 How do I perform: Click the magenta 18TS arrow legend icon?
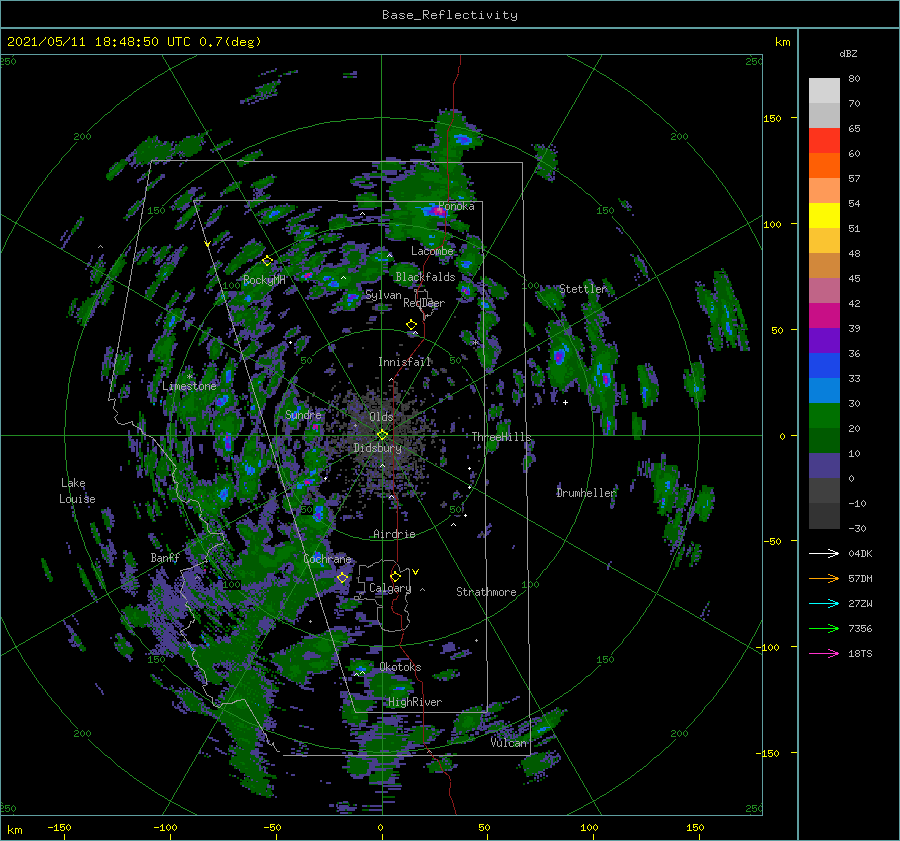(824, 653)
